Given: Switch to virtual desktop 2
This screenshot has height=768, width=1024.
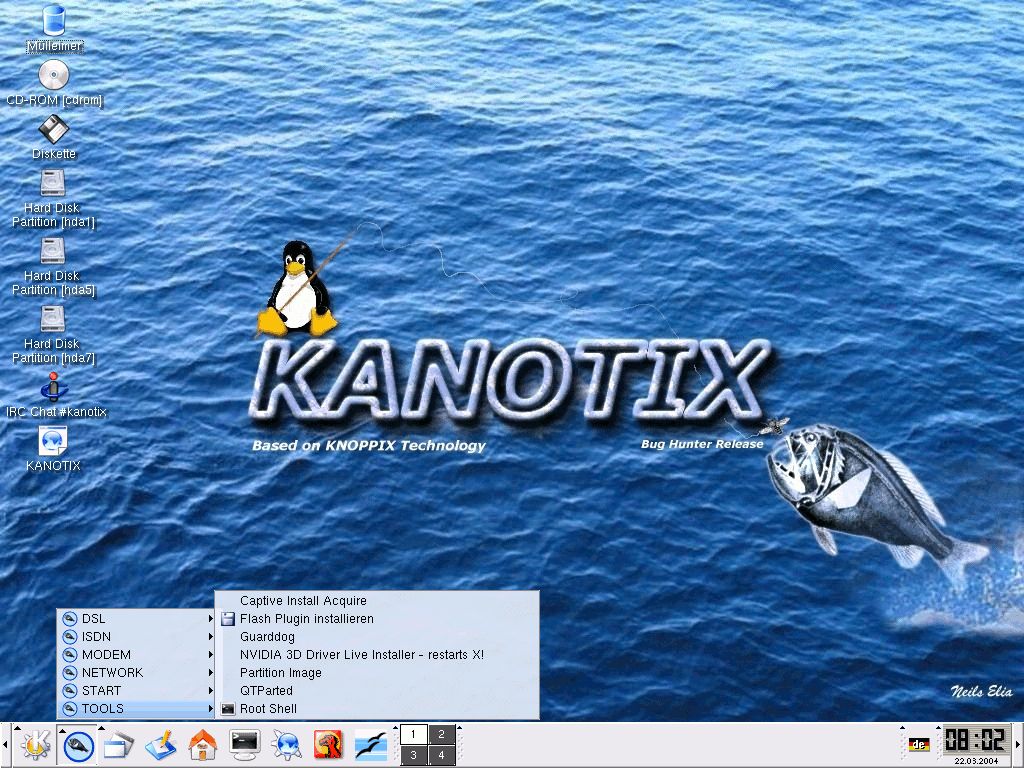Looking at the screenshot, I should click(441, 735).
